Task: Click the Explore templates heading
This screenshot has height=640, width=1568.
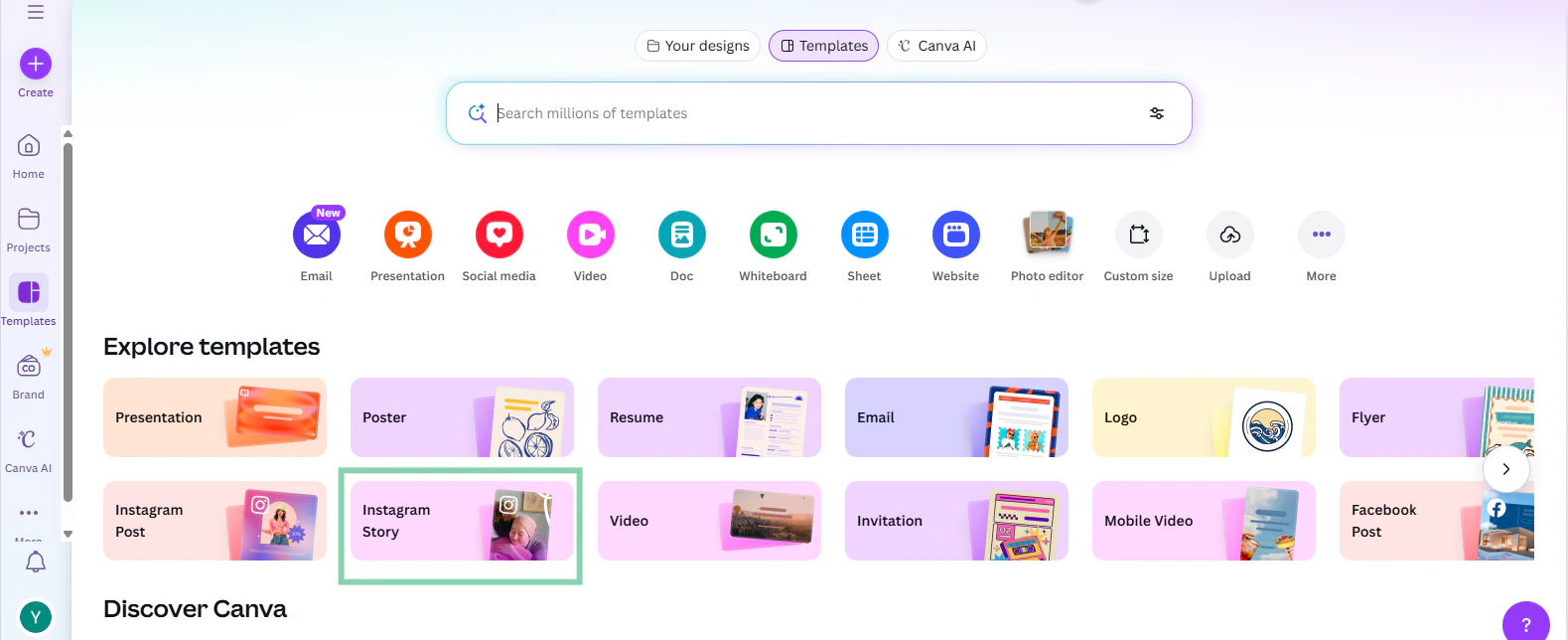Action: 212,347
